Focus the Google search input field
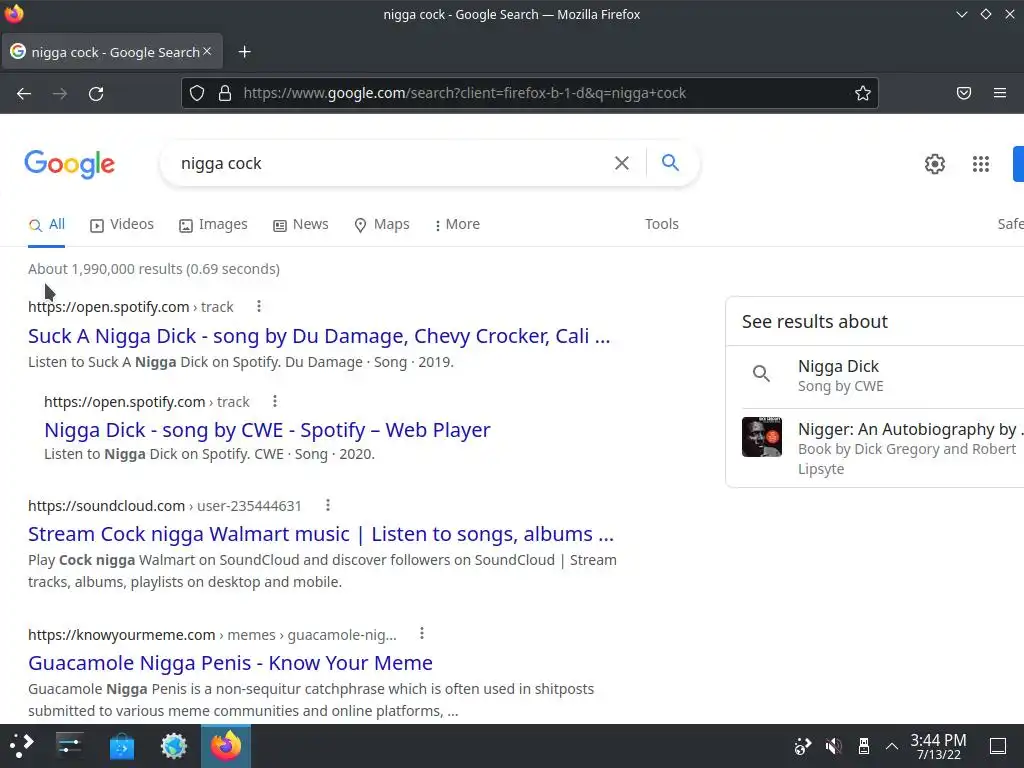 pos(392,163)
